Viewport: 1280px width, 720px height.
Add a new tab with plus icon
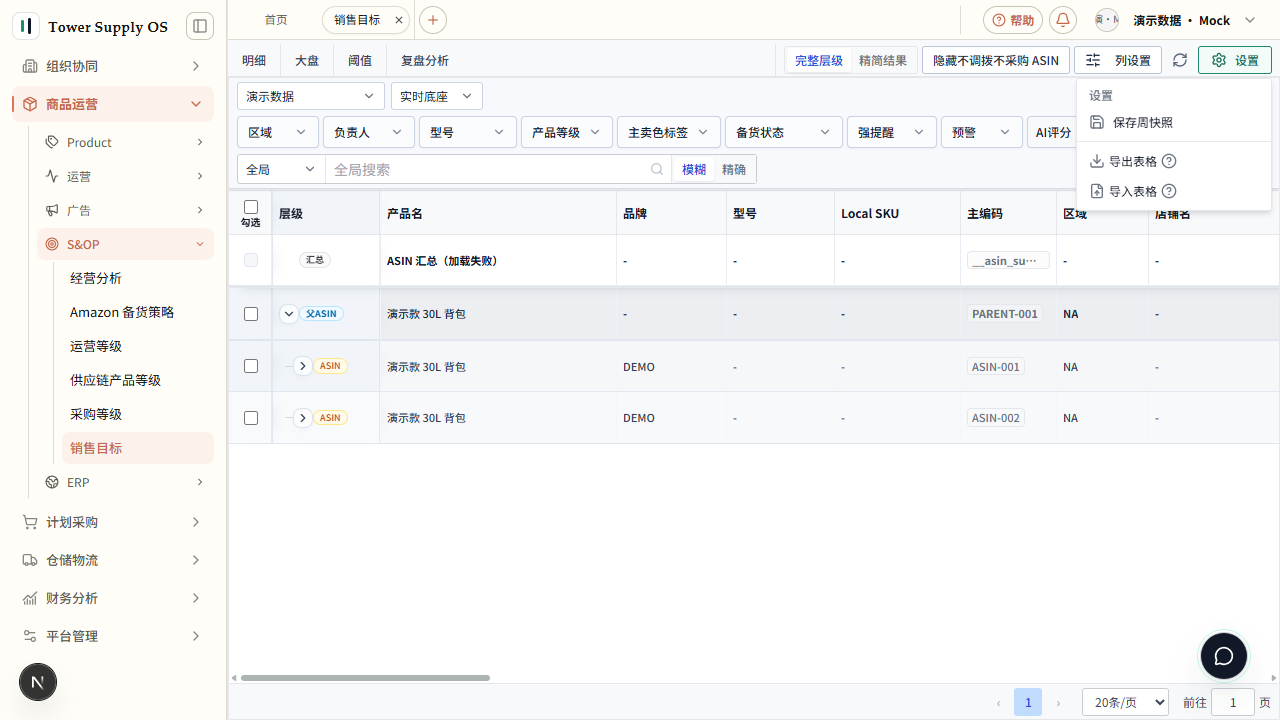point(433,20)
